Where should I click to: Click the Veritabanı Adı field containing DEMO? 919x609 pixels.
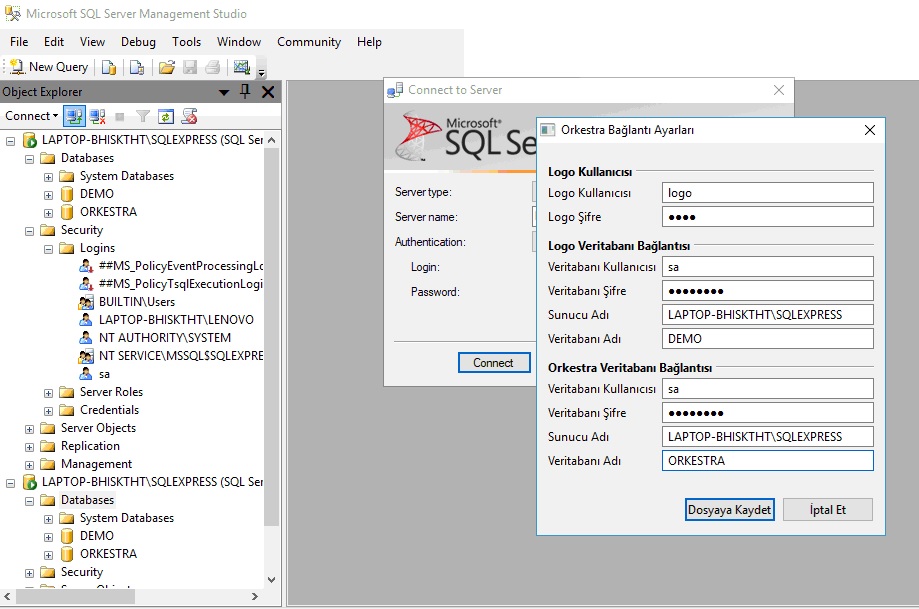767,339
